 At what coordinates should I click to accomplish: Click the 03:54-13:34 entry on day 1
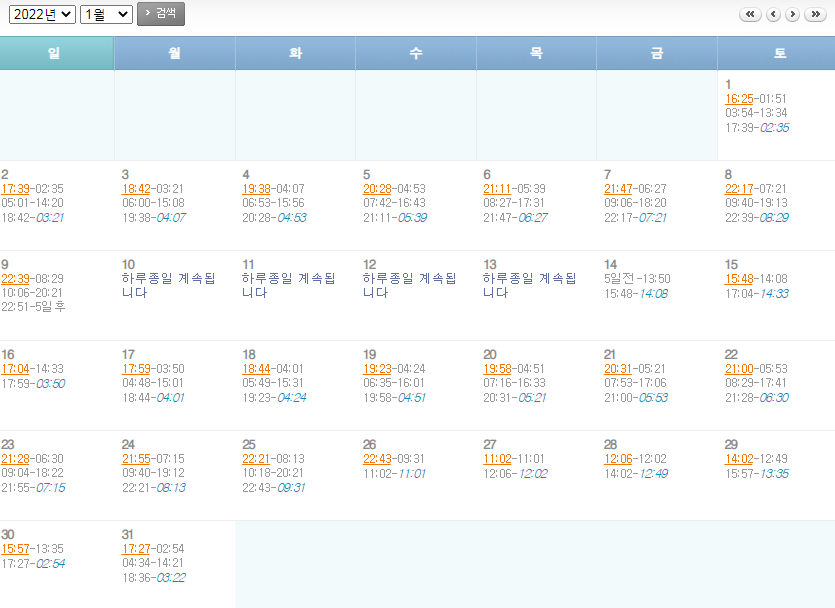tap(756, 113)
